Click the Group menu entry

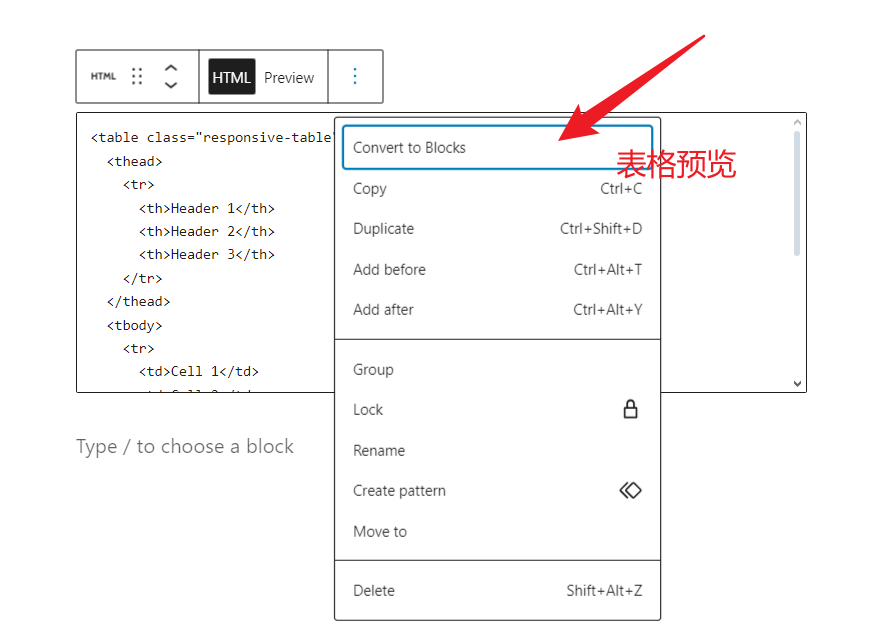(x=373, y=369)
